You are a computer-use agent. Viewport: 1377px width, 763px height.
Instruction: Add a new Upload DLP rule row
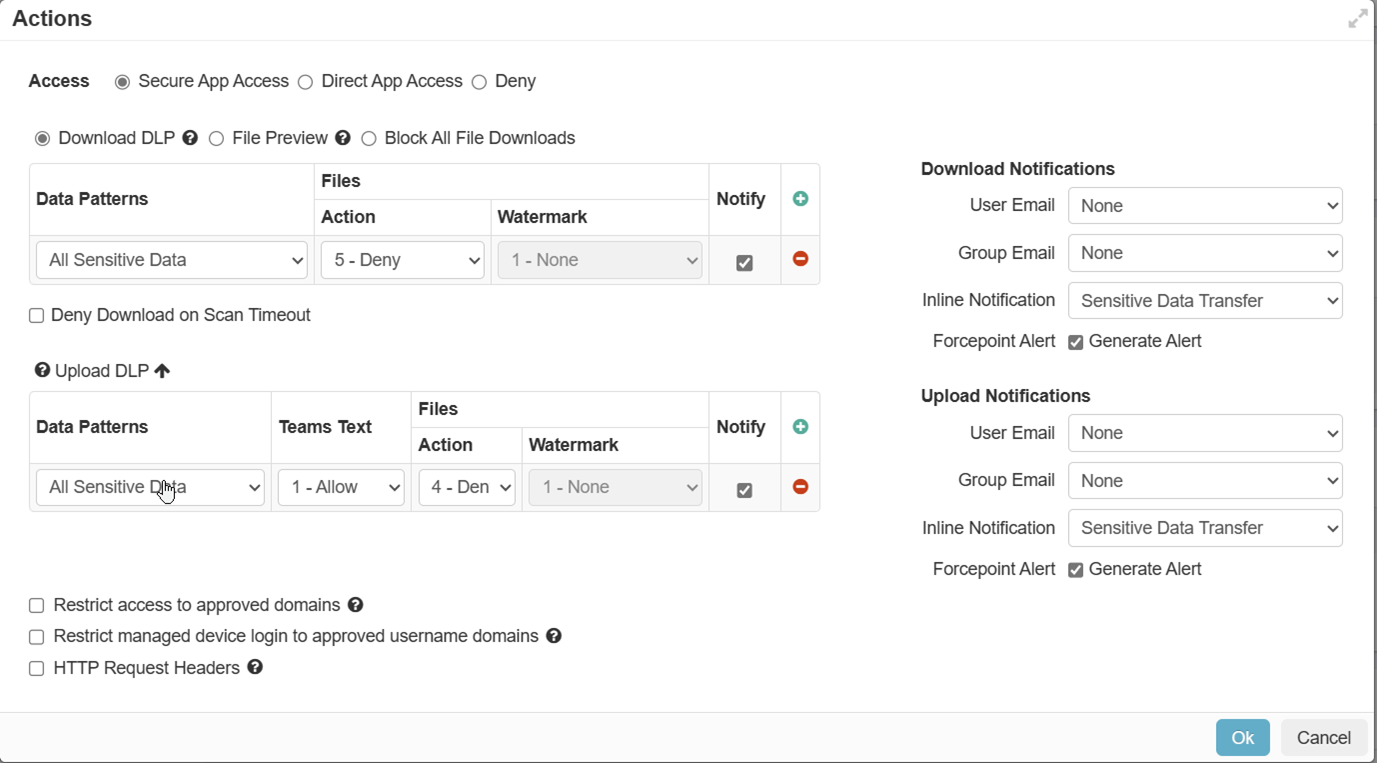[x=800, y=427]
